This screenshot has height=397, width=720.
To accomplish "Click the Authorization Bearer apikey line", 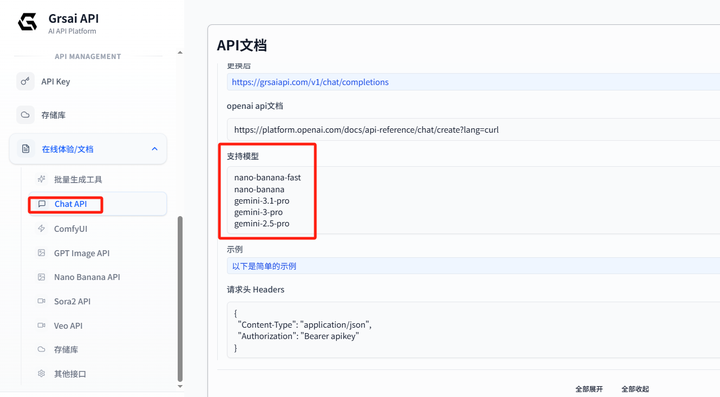I will [298, 336].
